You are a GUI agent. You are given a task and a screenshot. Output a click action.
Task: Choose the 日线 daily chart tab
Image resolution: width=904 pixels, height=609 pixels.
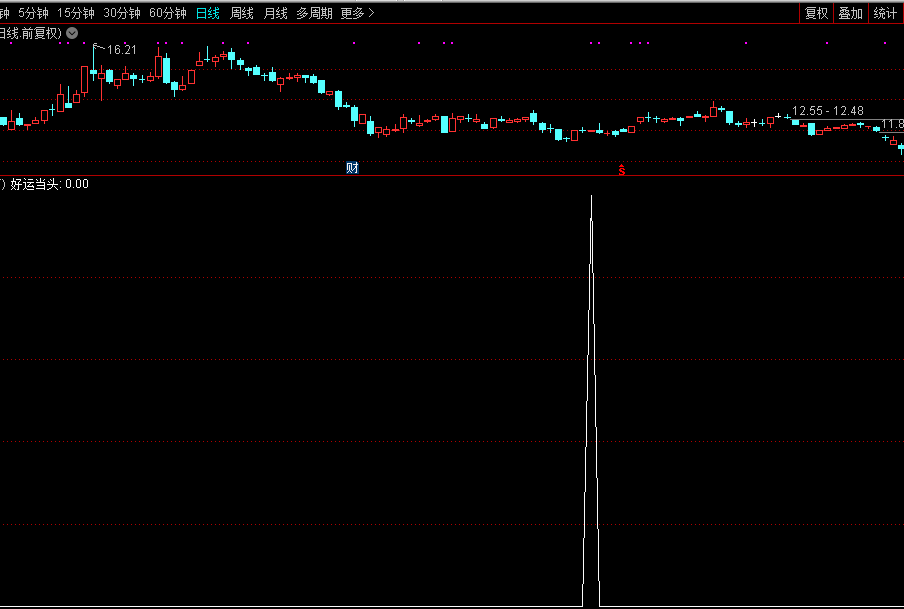[208, 13]
